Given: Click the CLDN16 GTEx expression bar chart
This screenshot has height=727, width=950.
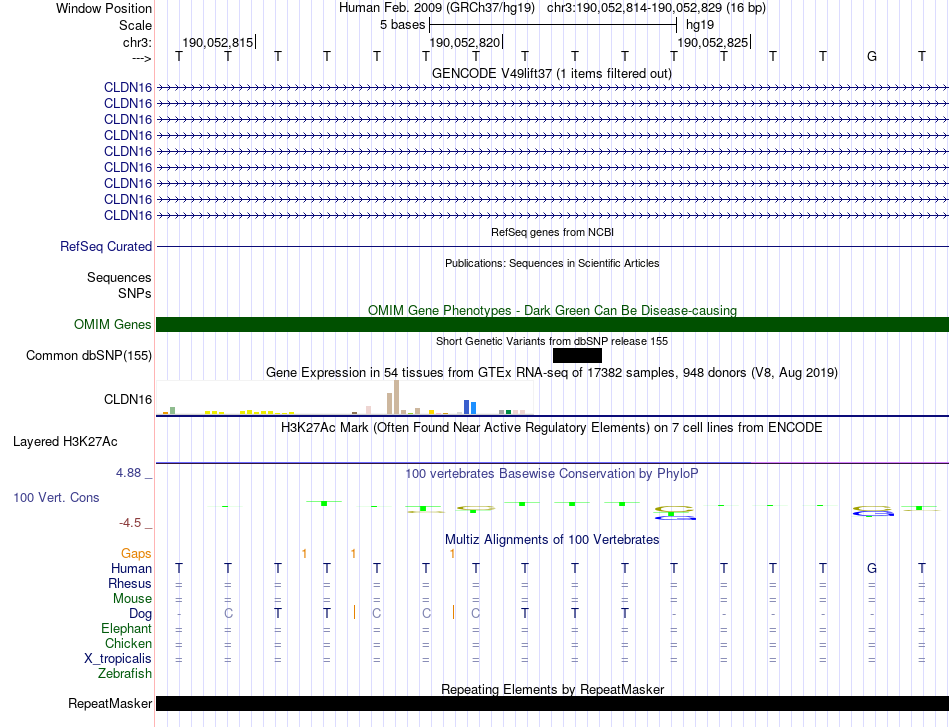Looking at the screenshot, I should [345, 397].
